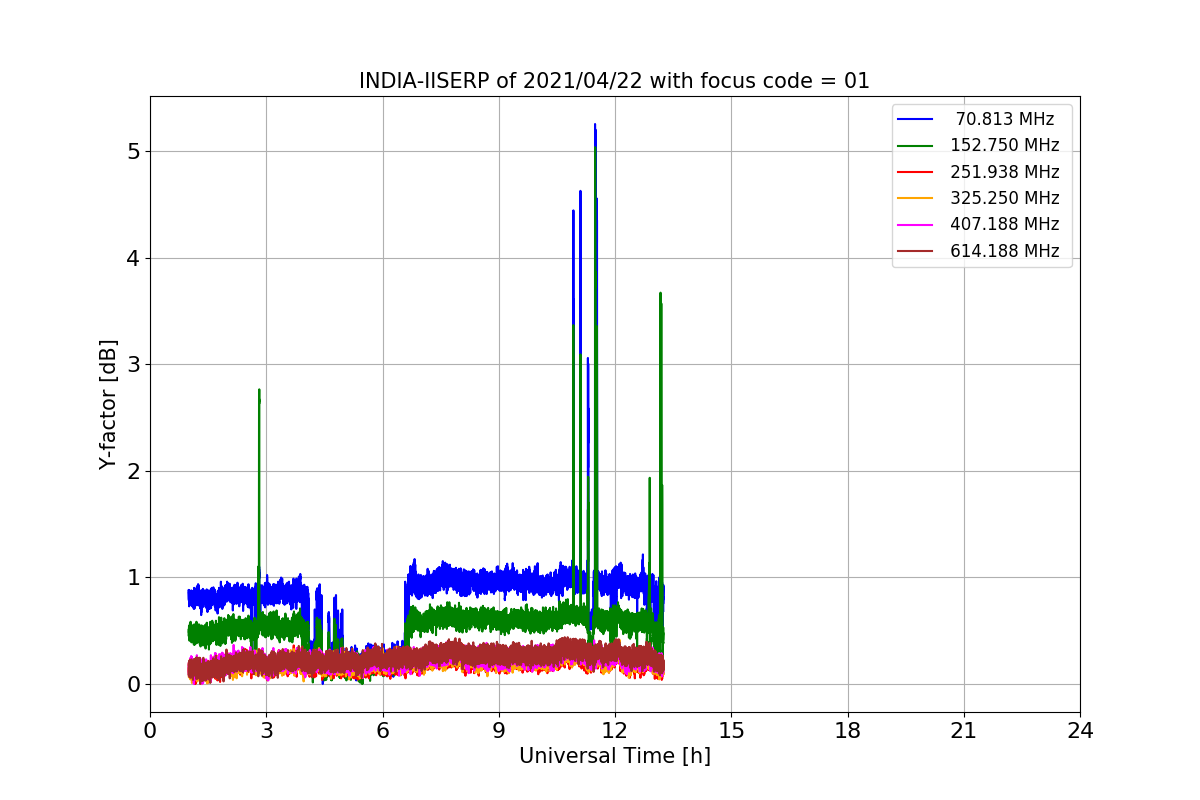
Task: Click x-axis tick label 15
Action: 731,731
